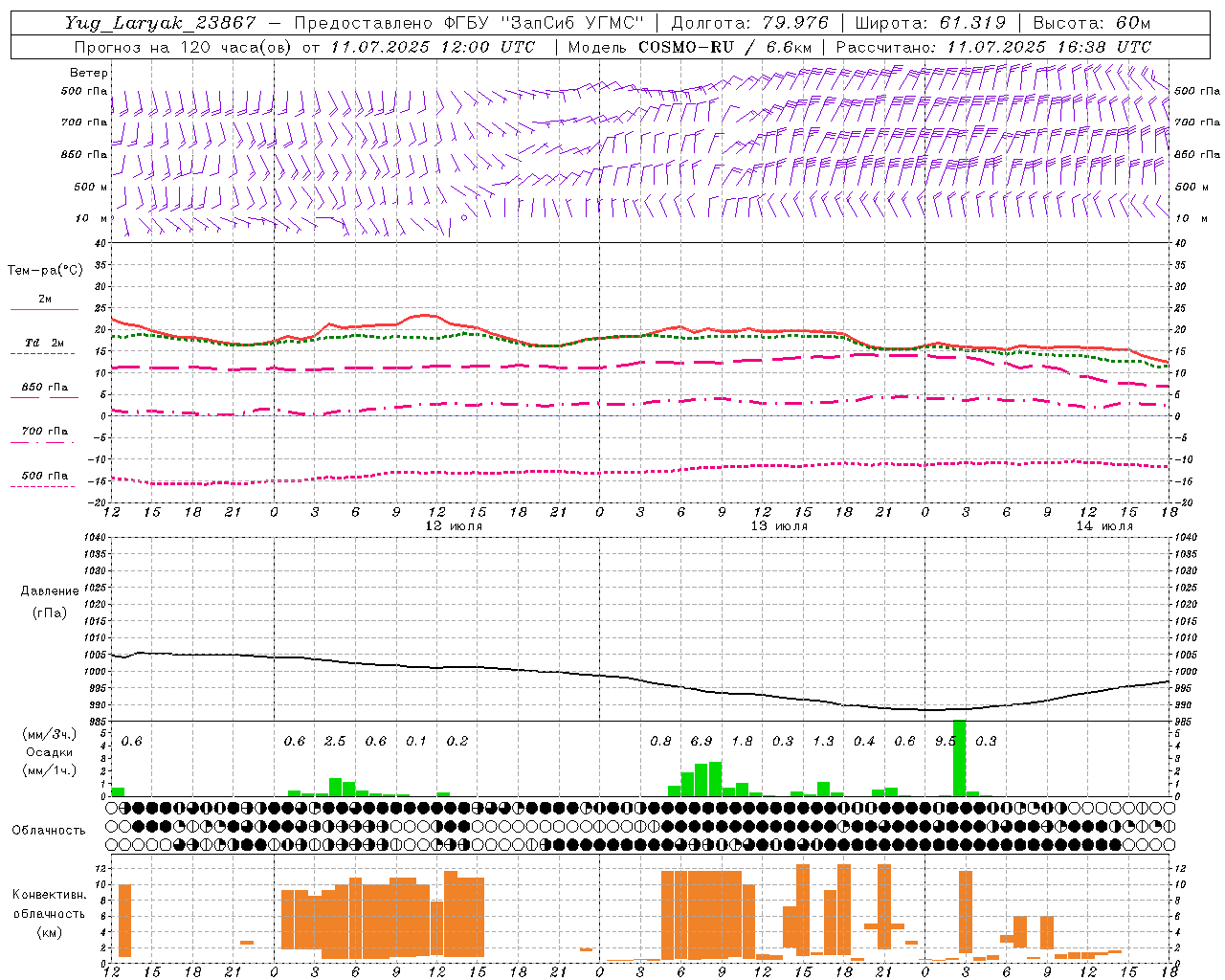Select the Рассчитано: 11.07.2025 16:38 UTC text
The height and width of the screenshot is (980, 1225).
pos(993,47)
